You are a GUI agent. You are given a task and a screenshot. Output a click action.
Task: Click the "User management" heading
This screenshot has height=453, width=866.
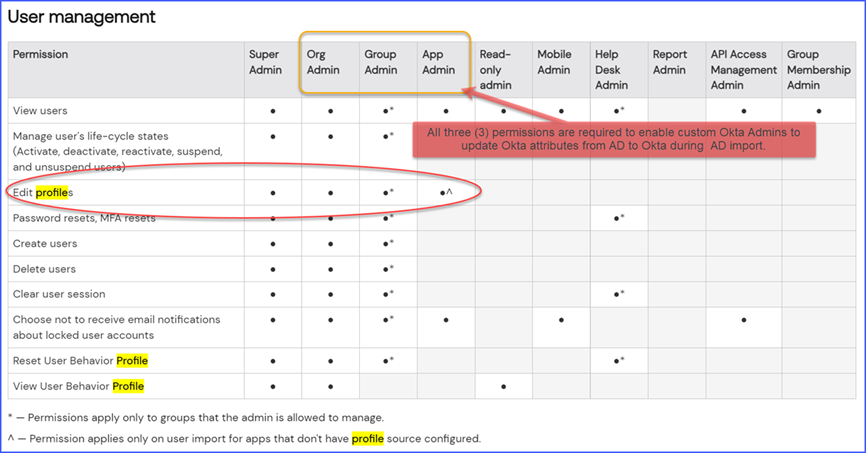82,17
